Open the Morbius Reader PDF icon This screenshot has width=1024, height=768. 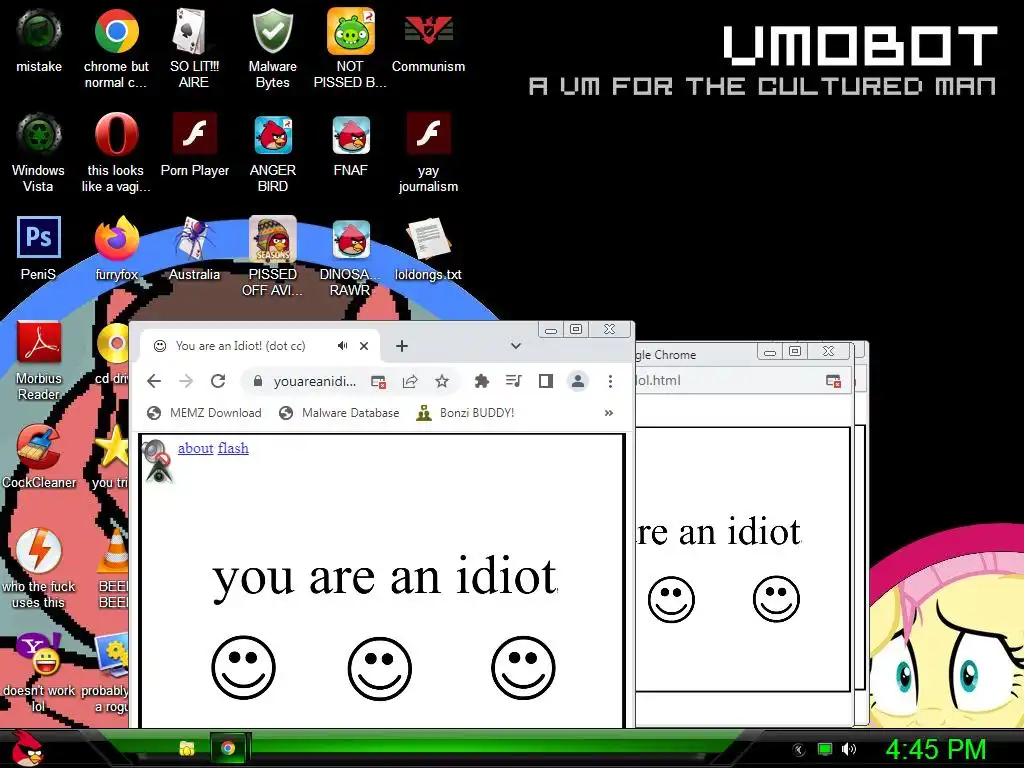tap(39, 360)
